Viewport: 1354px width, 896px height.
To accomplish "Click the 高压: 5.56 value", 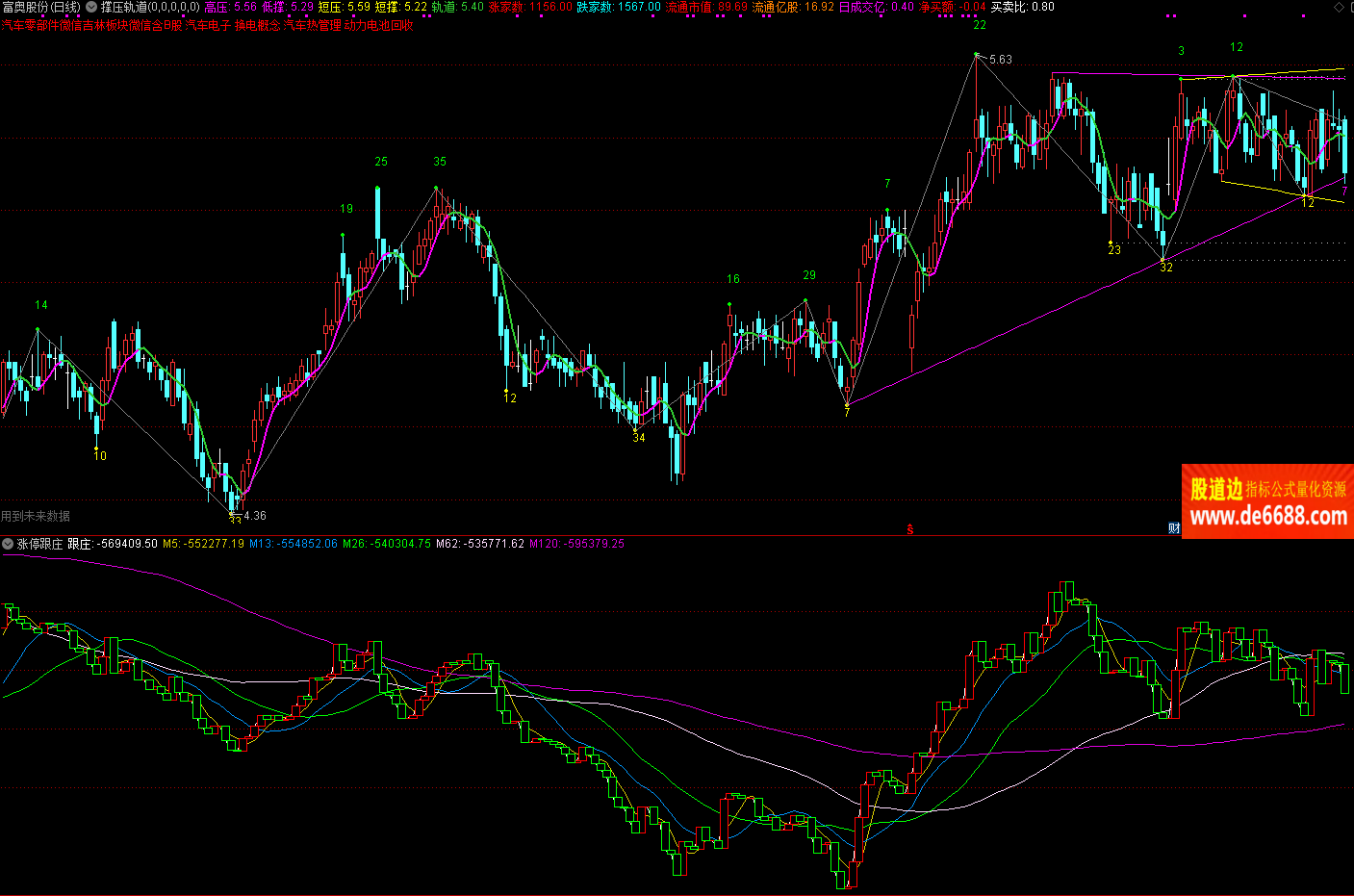I will coord(231,7).
